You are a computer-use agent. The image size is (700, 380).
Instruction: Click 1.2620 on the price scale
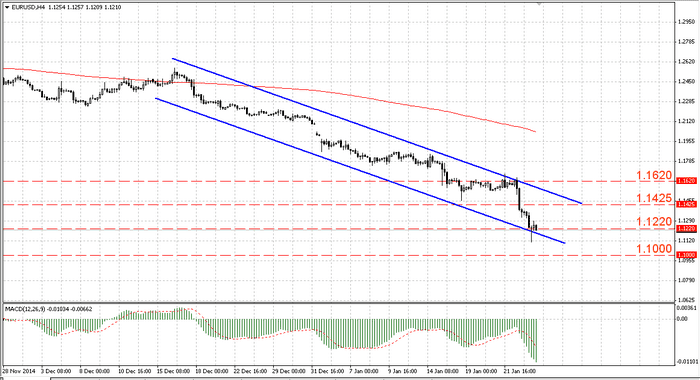point(686,62)
